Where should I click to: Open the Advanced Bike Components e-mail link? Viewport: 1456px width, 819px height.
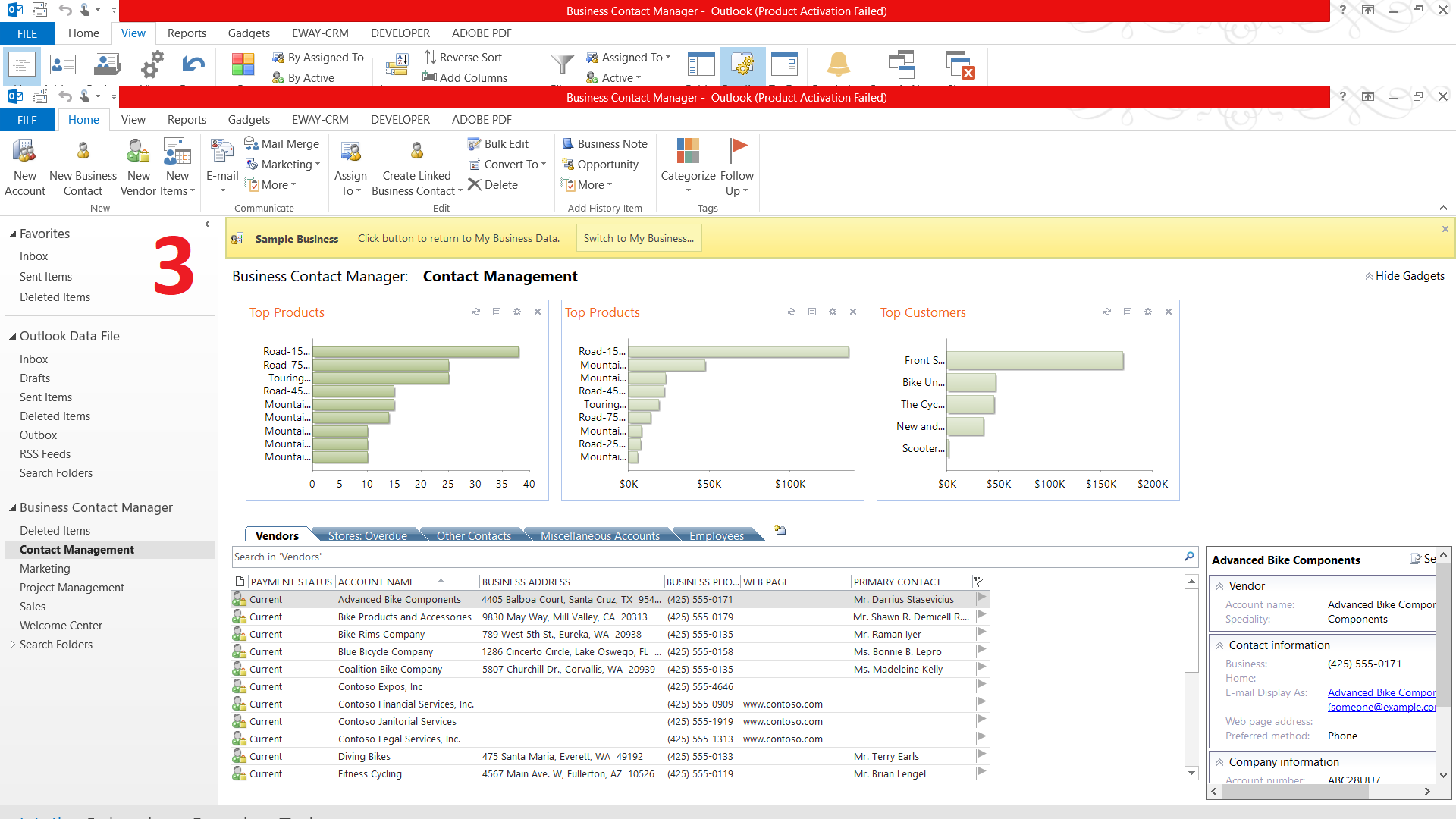(1381, 692)
